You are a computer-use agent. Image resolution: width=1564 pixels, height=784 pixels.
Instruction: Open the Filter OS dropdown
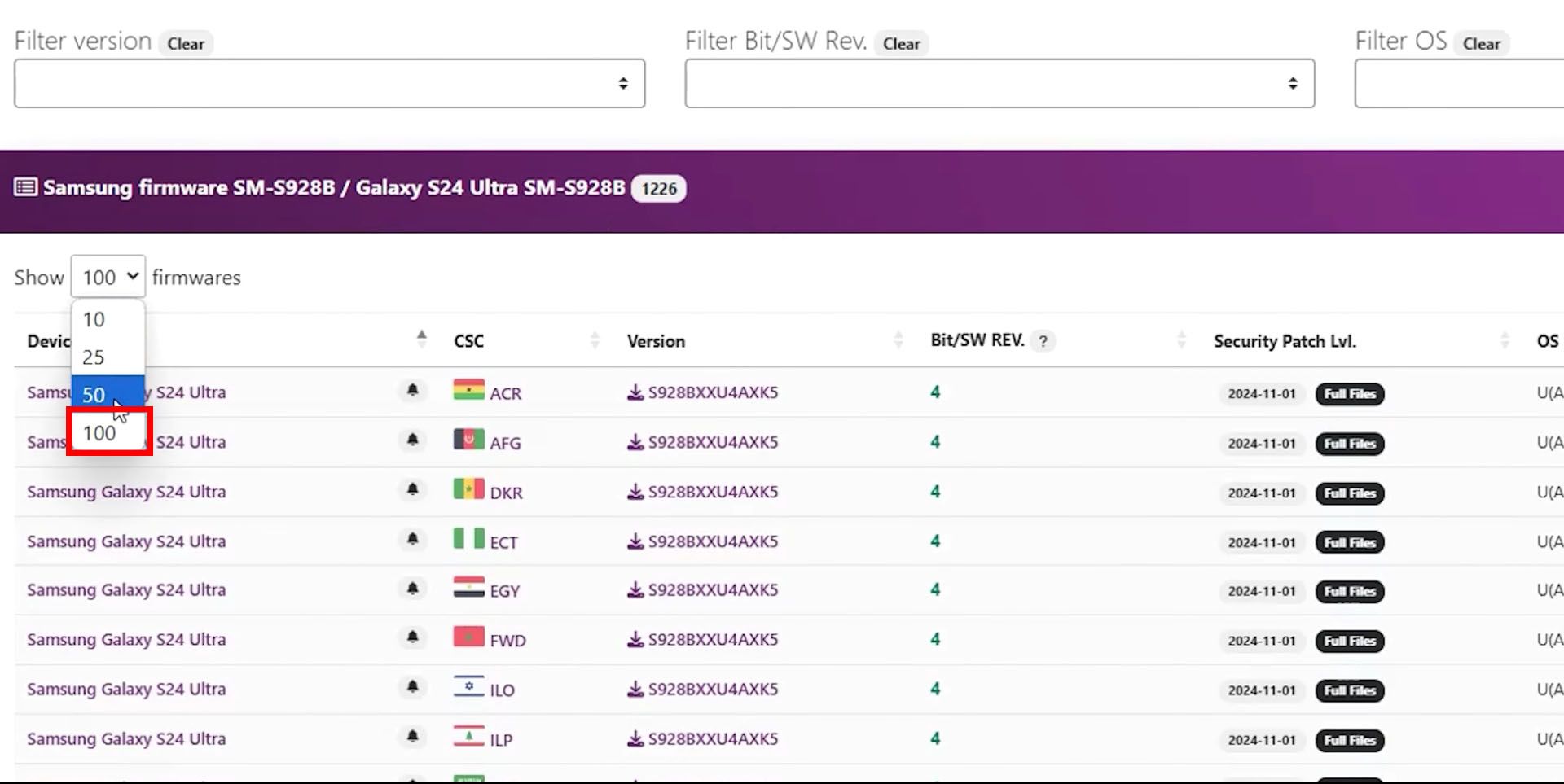tap(1459, 83)
